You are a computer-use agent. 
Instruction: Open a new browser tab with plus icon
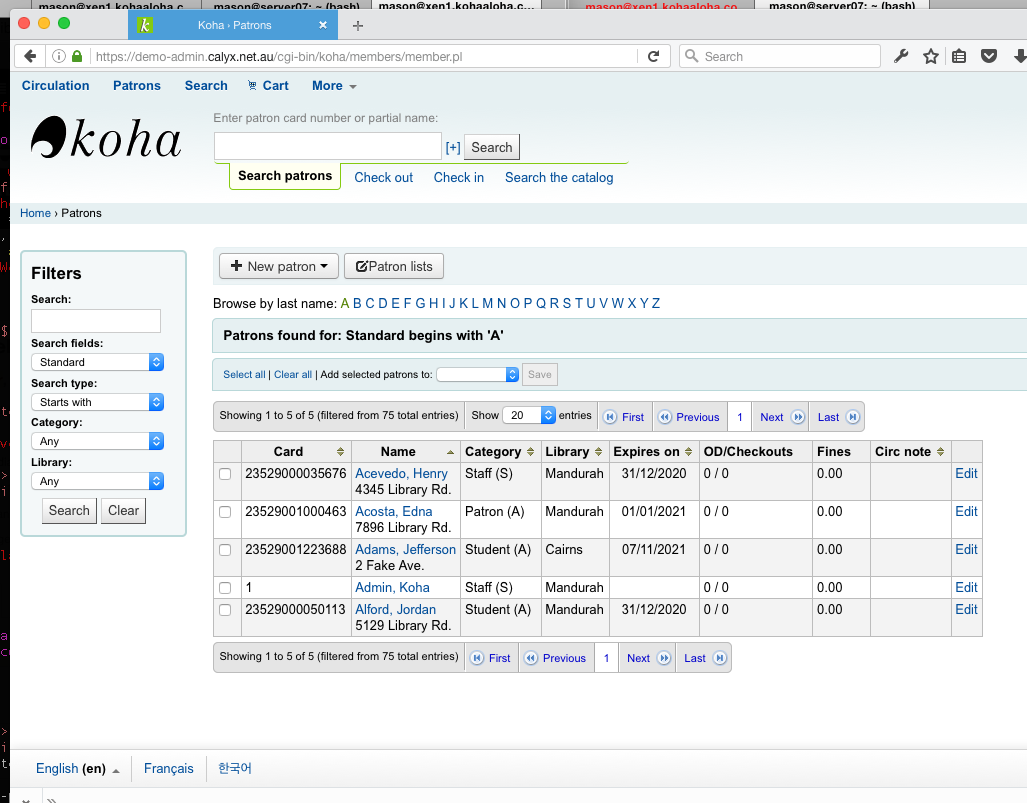click(x=358, y=25)
